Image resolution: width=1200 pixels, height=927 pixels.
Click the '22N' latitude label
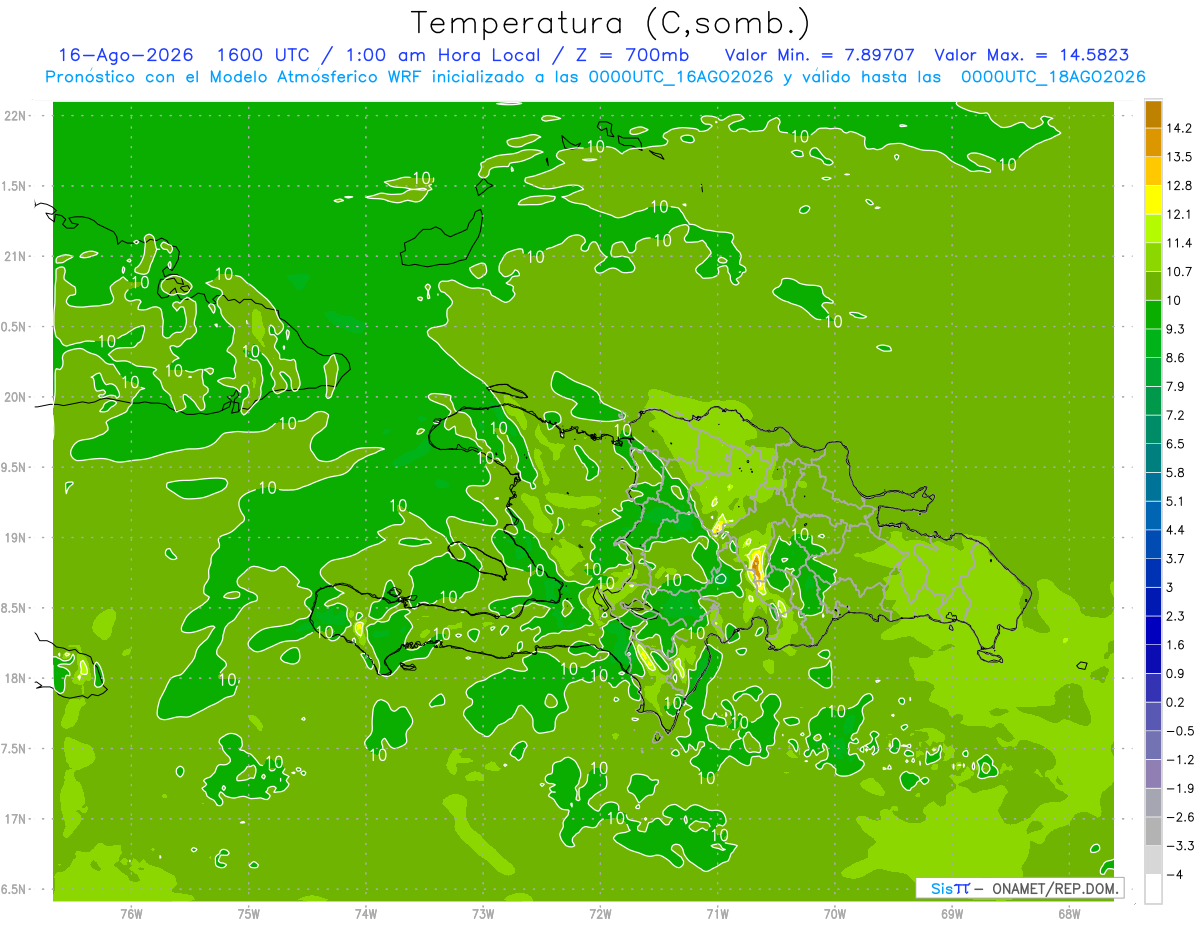16,116
